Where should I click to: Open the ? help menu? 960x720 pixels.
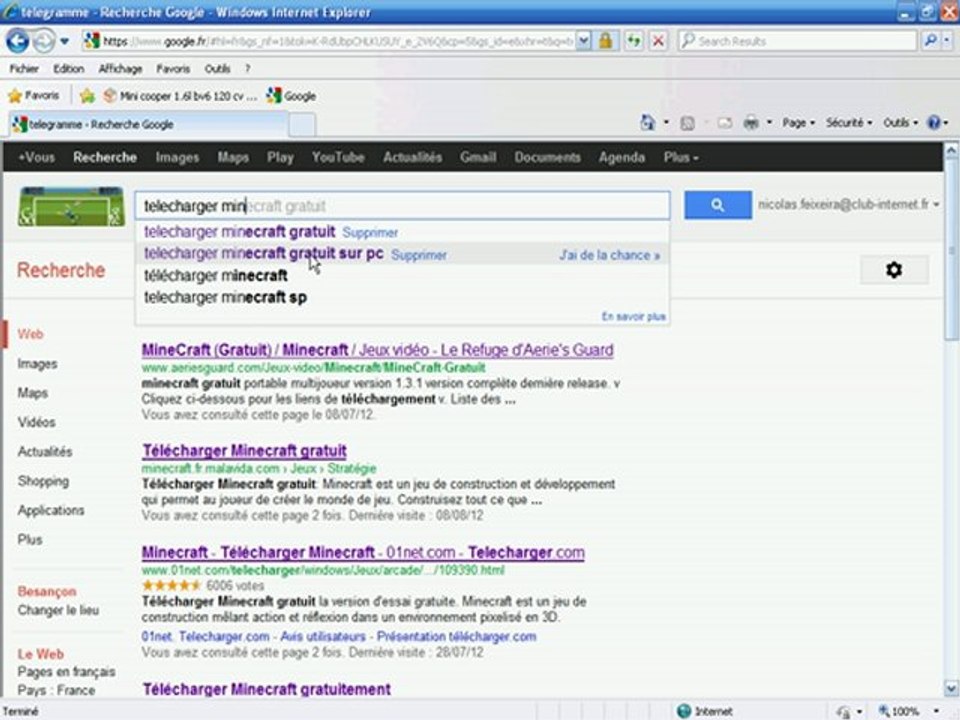tap(248, 69)
